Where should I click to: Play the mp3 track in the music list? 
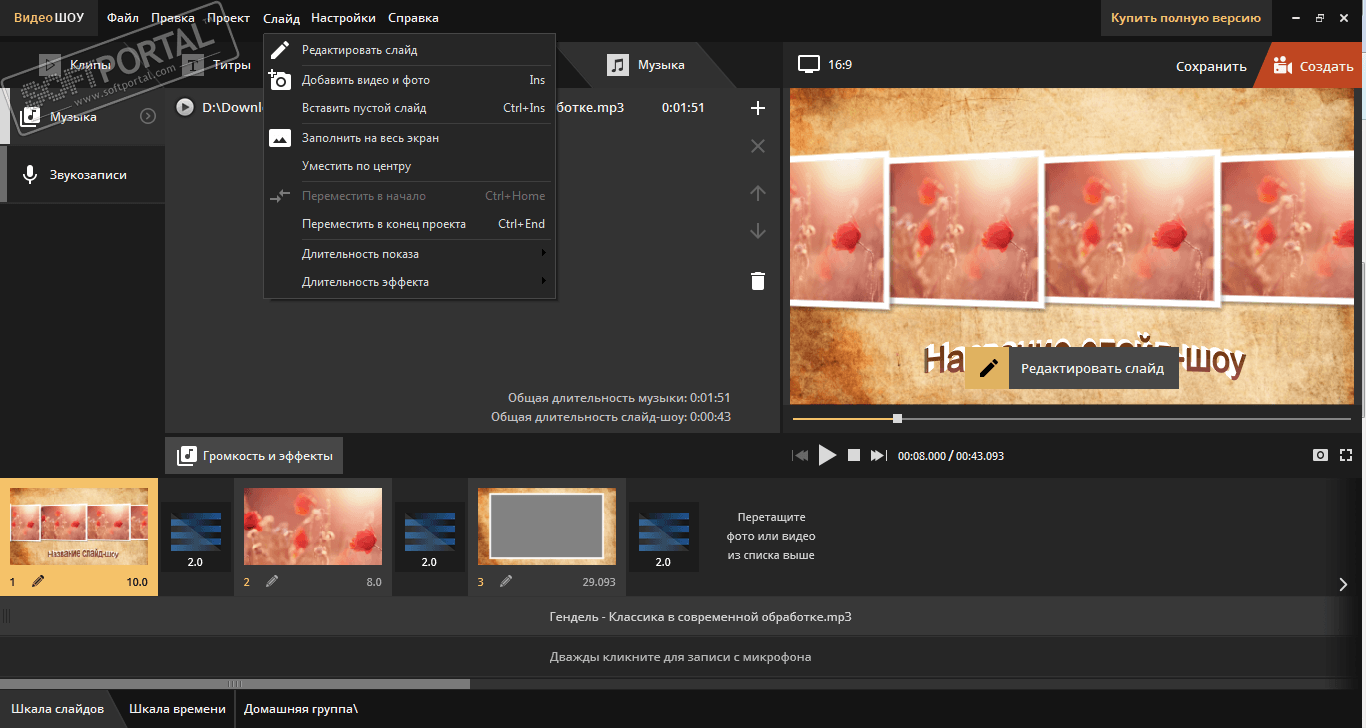tap(185, 107)
